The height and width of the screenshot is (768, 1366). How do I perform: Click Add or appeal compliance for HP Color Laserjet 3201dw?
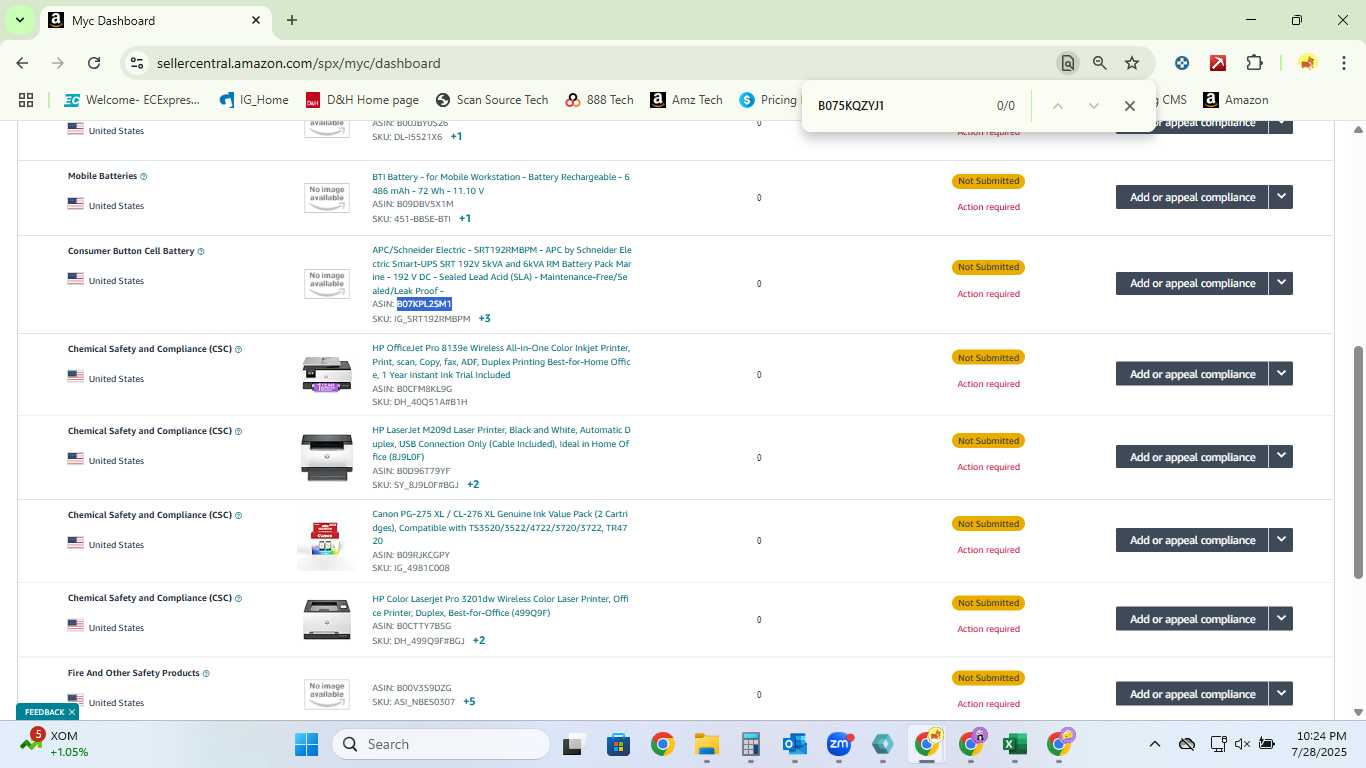[x=1192, y=619]
